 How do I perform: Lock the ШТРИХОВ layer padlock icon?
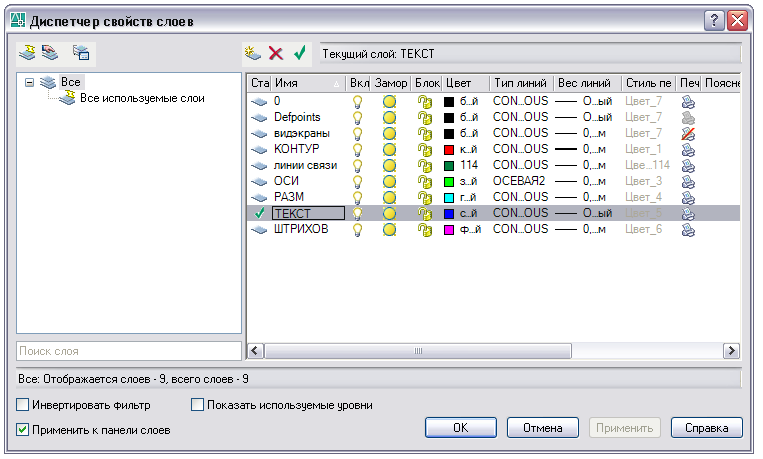coord(425,230)
